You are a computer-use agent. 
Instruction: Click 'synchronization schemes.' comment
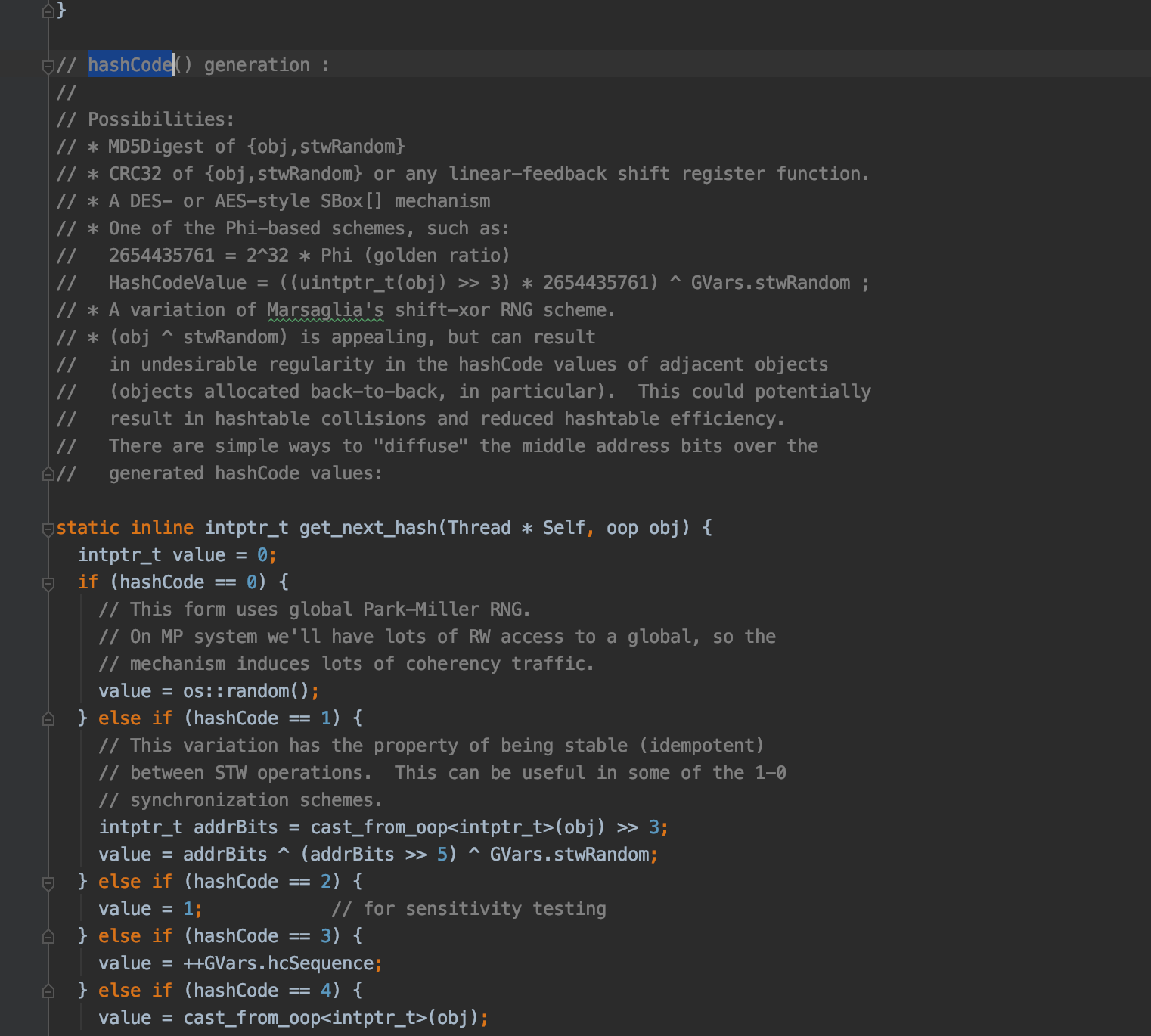point(256,800)
